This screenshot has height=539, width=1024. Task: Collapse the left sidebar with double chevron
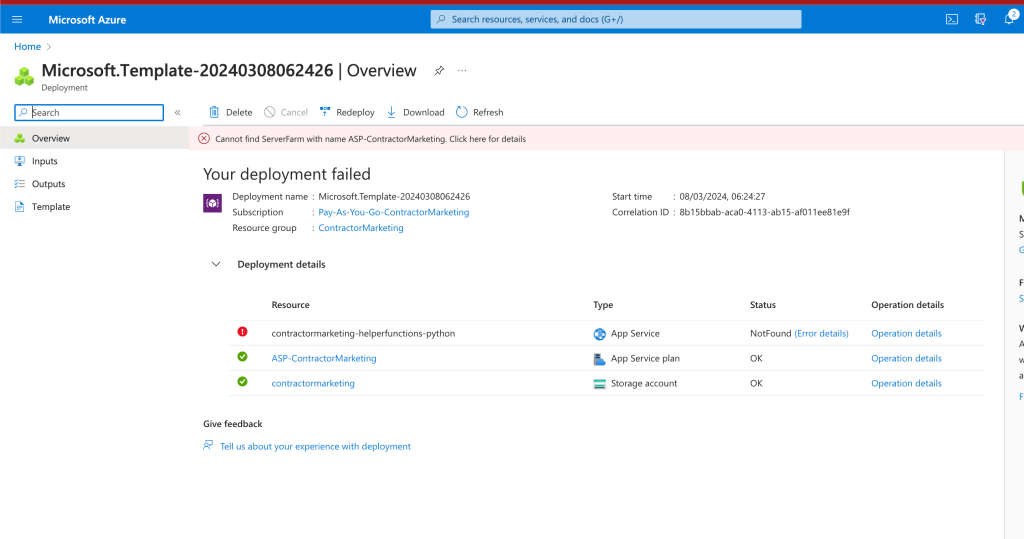click(178, 112)
